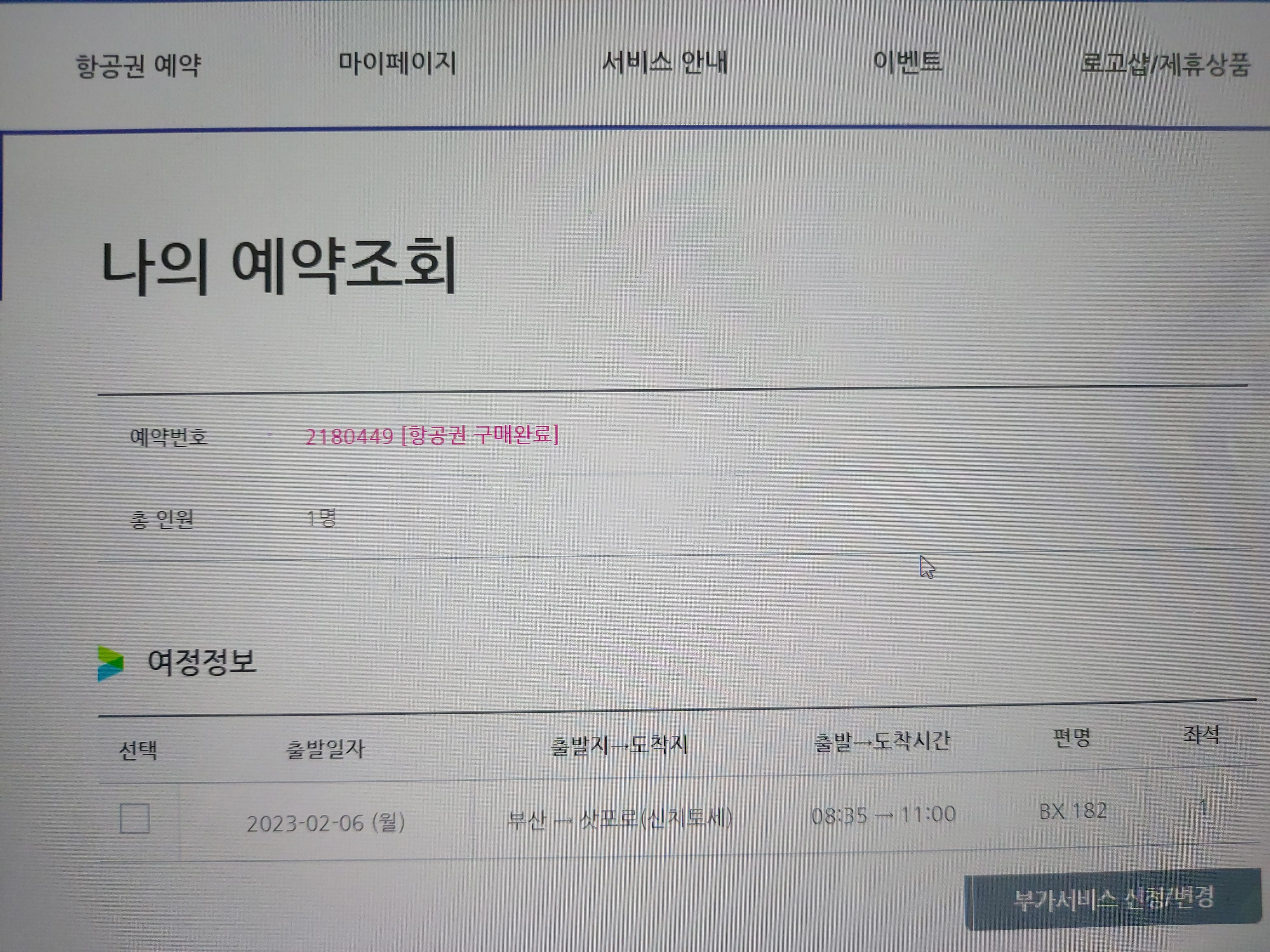1270x952 pixels.
Task: Click flight number BX 182
Action: (x=1073, y=811)
